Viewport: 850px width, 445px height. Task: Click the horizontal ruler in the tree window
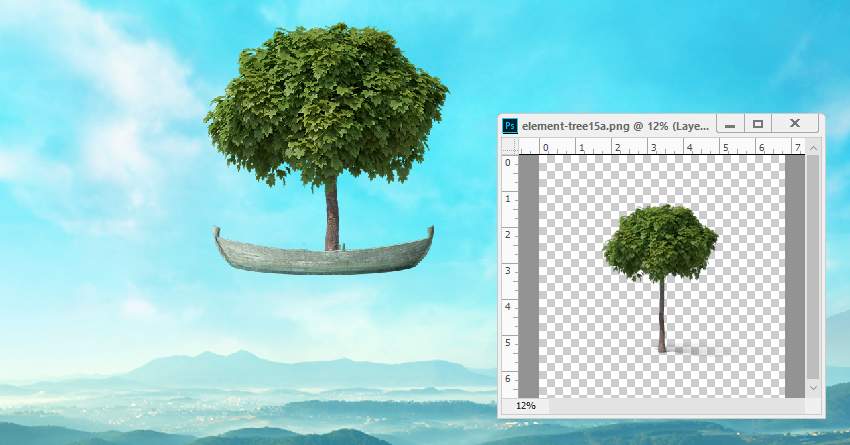click(x=661, y=146)
